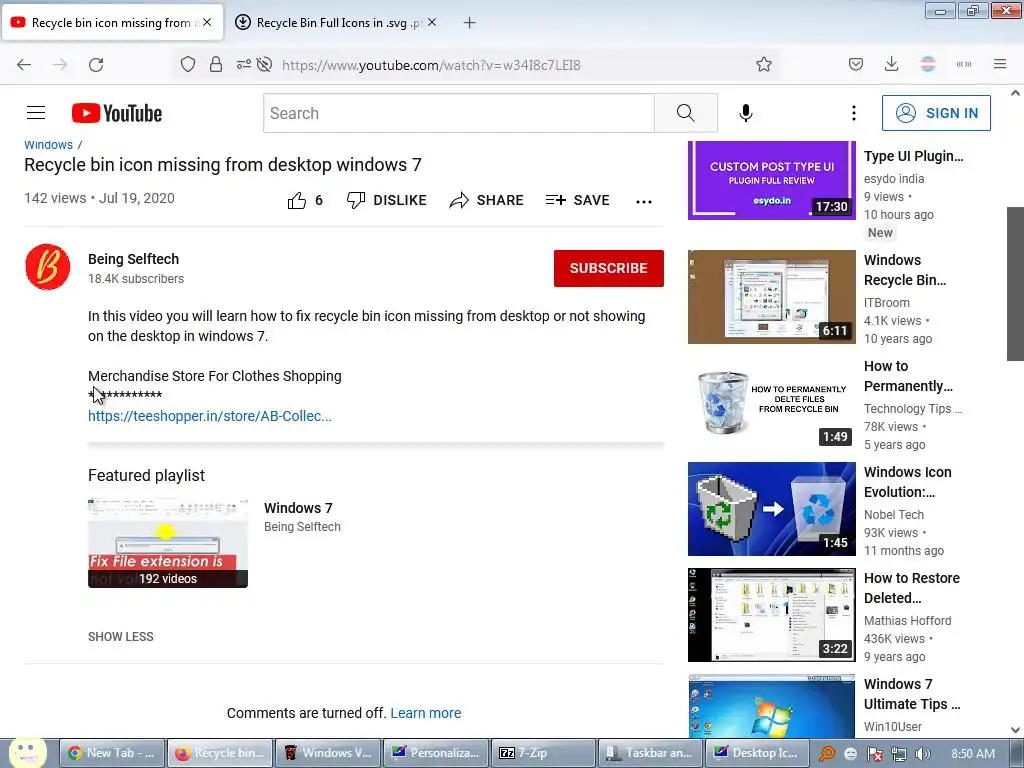The height and width of the screenshot is (768, 1024).
Task: Open Firefox application menu
Action: coord(1000,64)
